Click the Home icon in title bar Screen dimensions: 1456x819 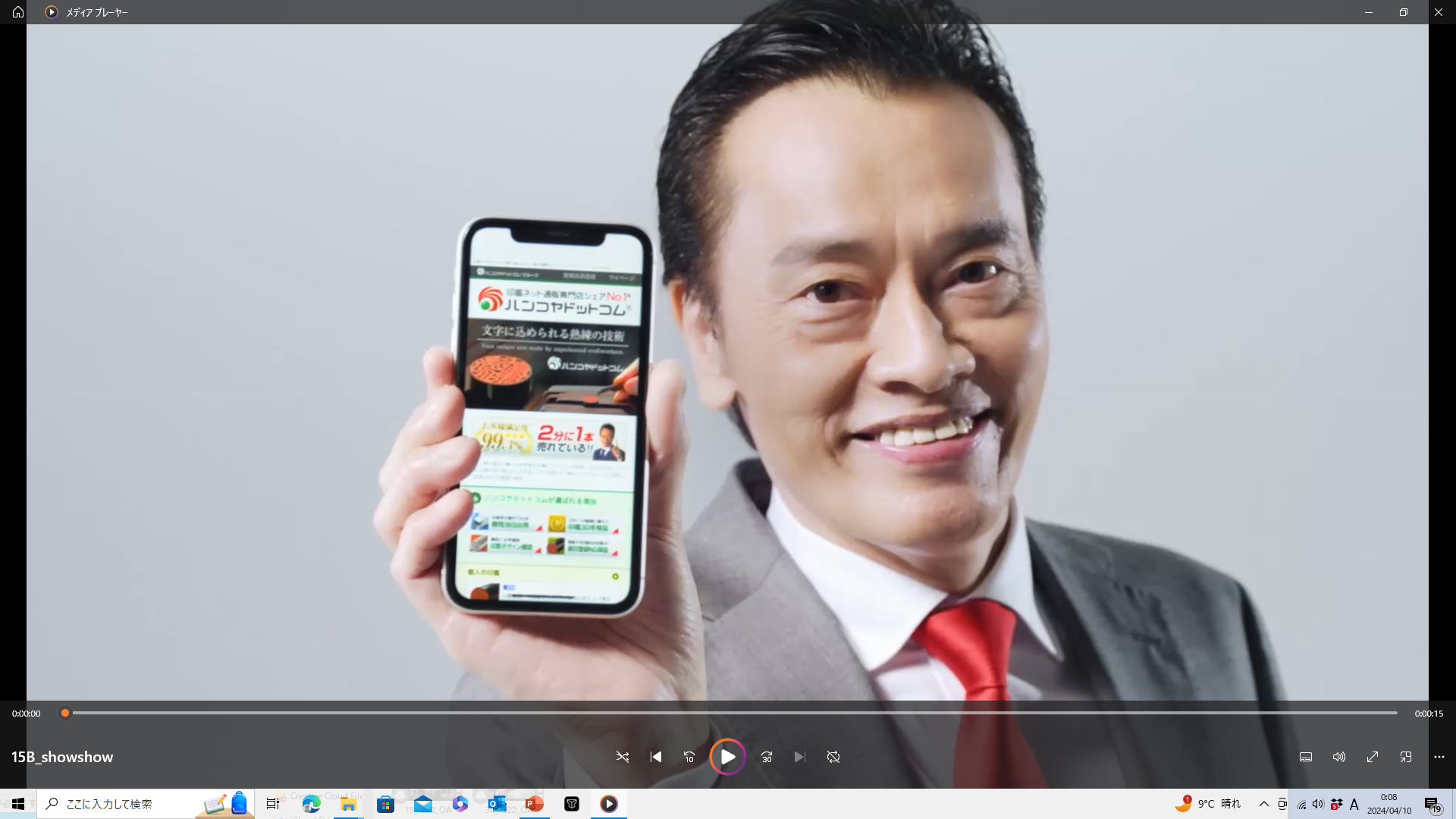pos(18,12)
